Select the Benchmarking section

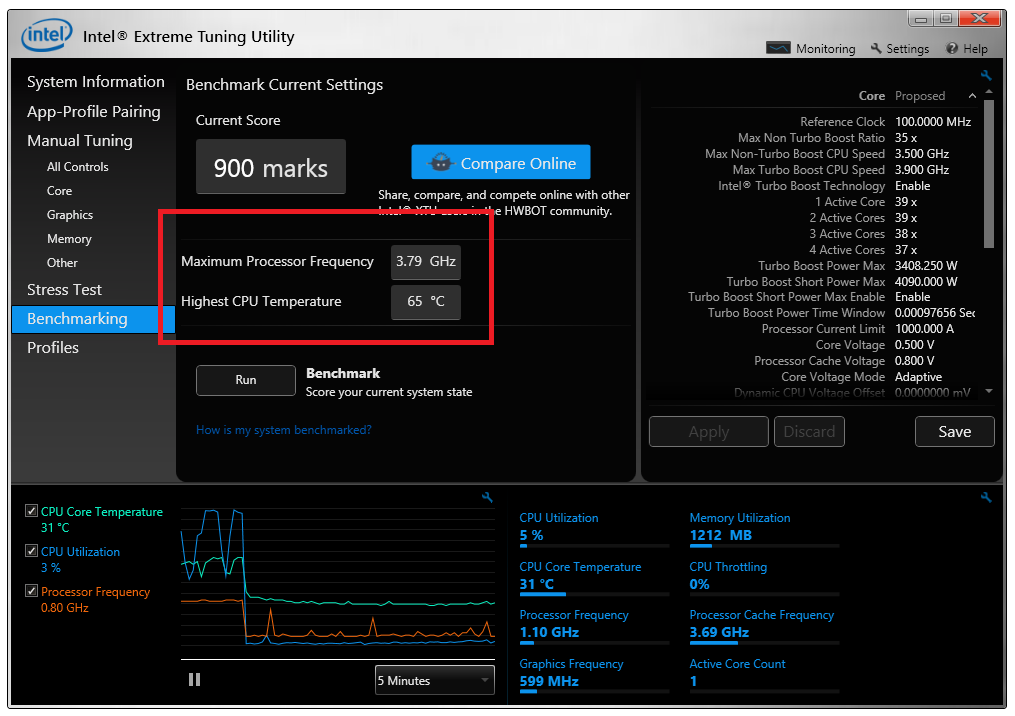(93, 319)
